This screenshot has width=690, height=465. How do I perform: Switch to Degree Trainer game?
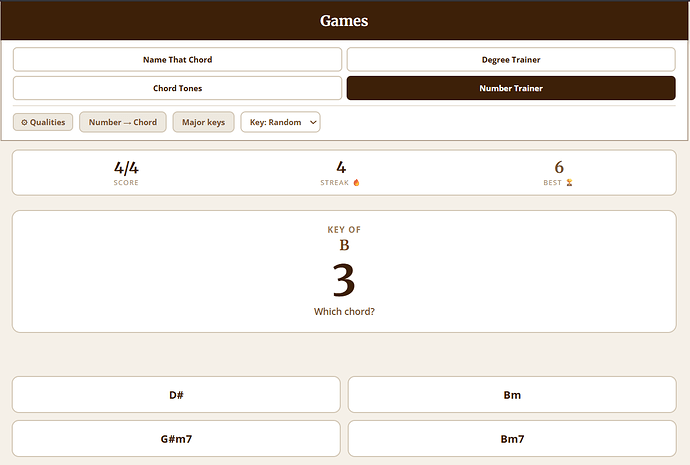(511, 59)
